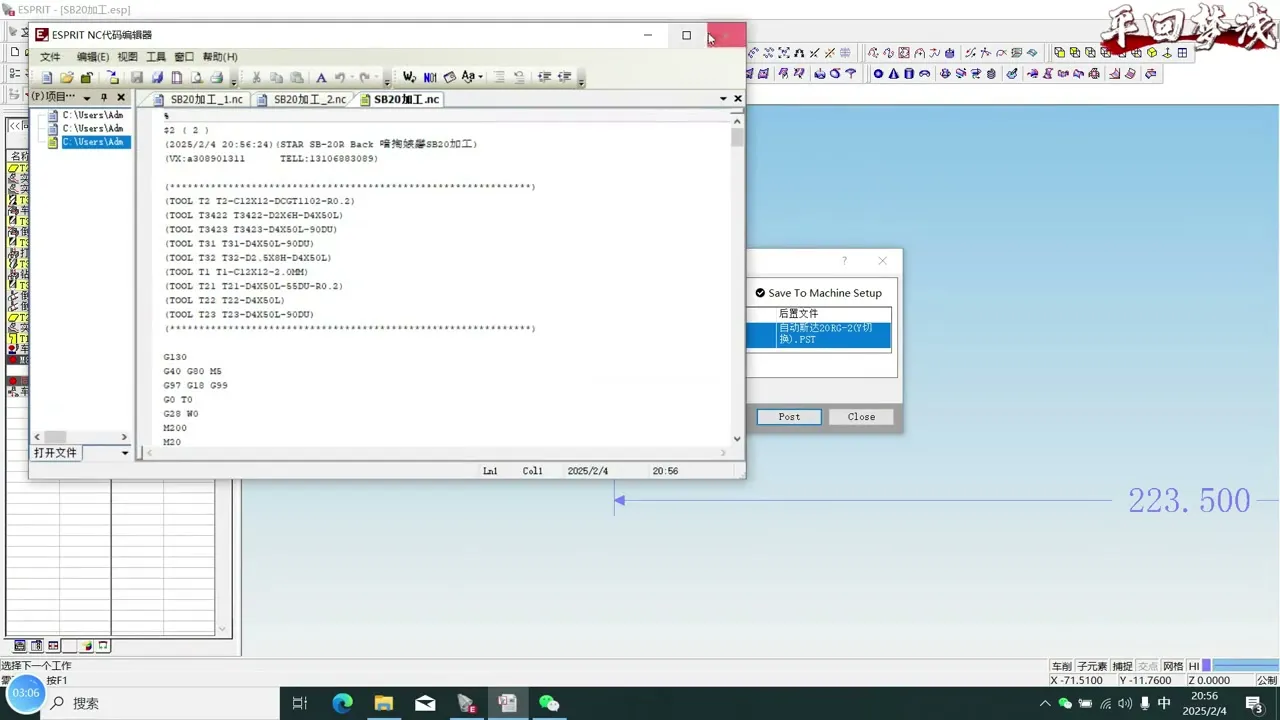Open the document tab list dropdown arrow
1280x720 pixels.
pos(723,98)
